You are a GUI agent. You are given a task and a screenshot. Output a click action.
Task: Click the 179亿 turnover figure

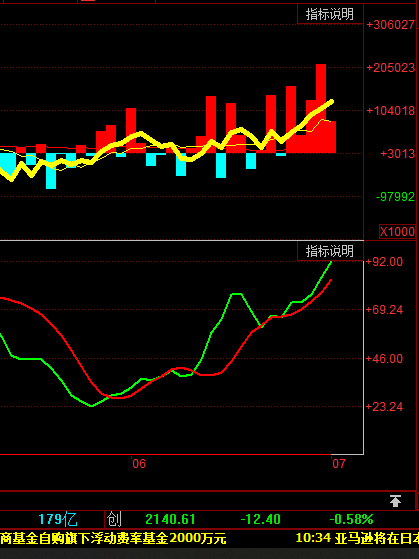coord(57,519)
